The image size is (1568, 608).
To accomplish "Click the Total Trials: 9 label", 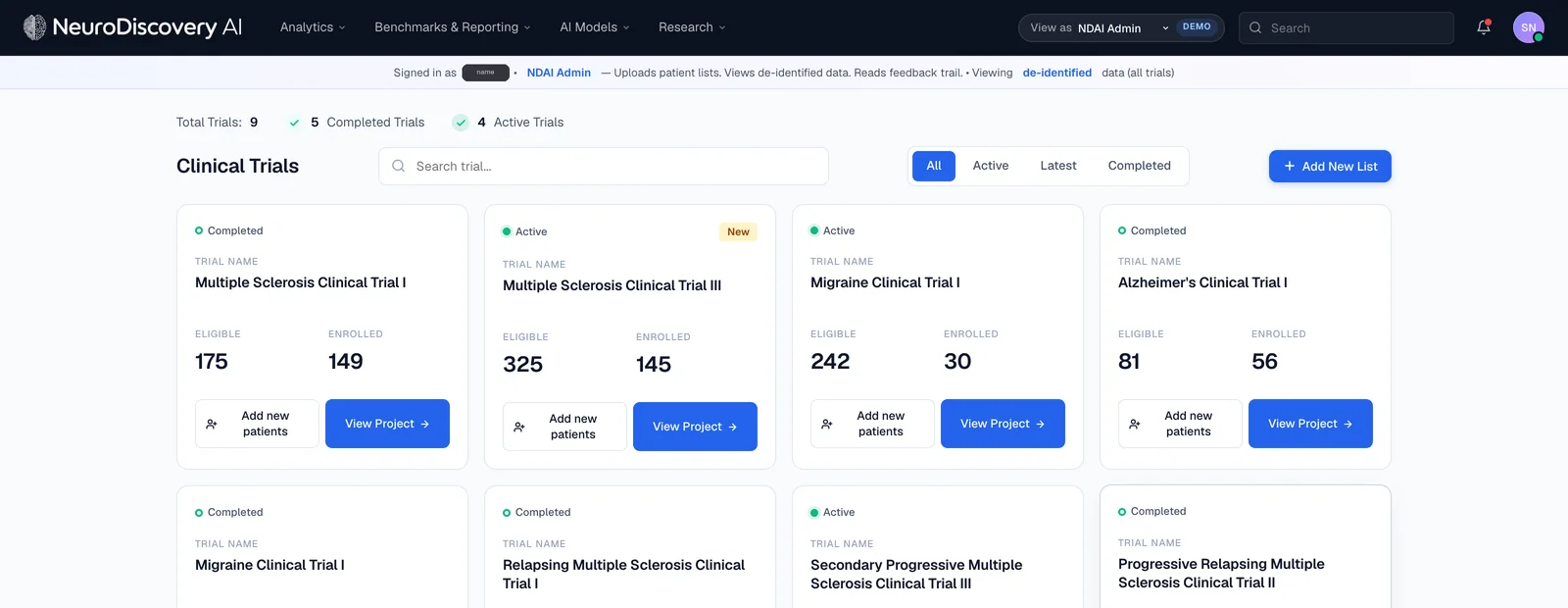I will 218,123.
